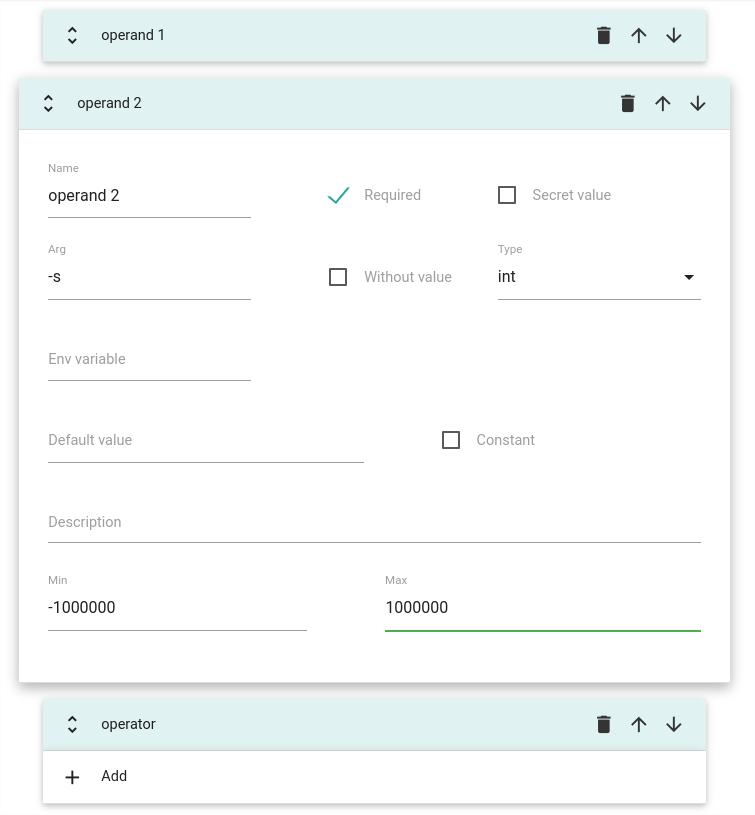The image size is (755, 815).
Task: Focus the Env variable field
Action: point(149,360)
